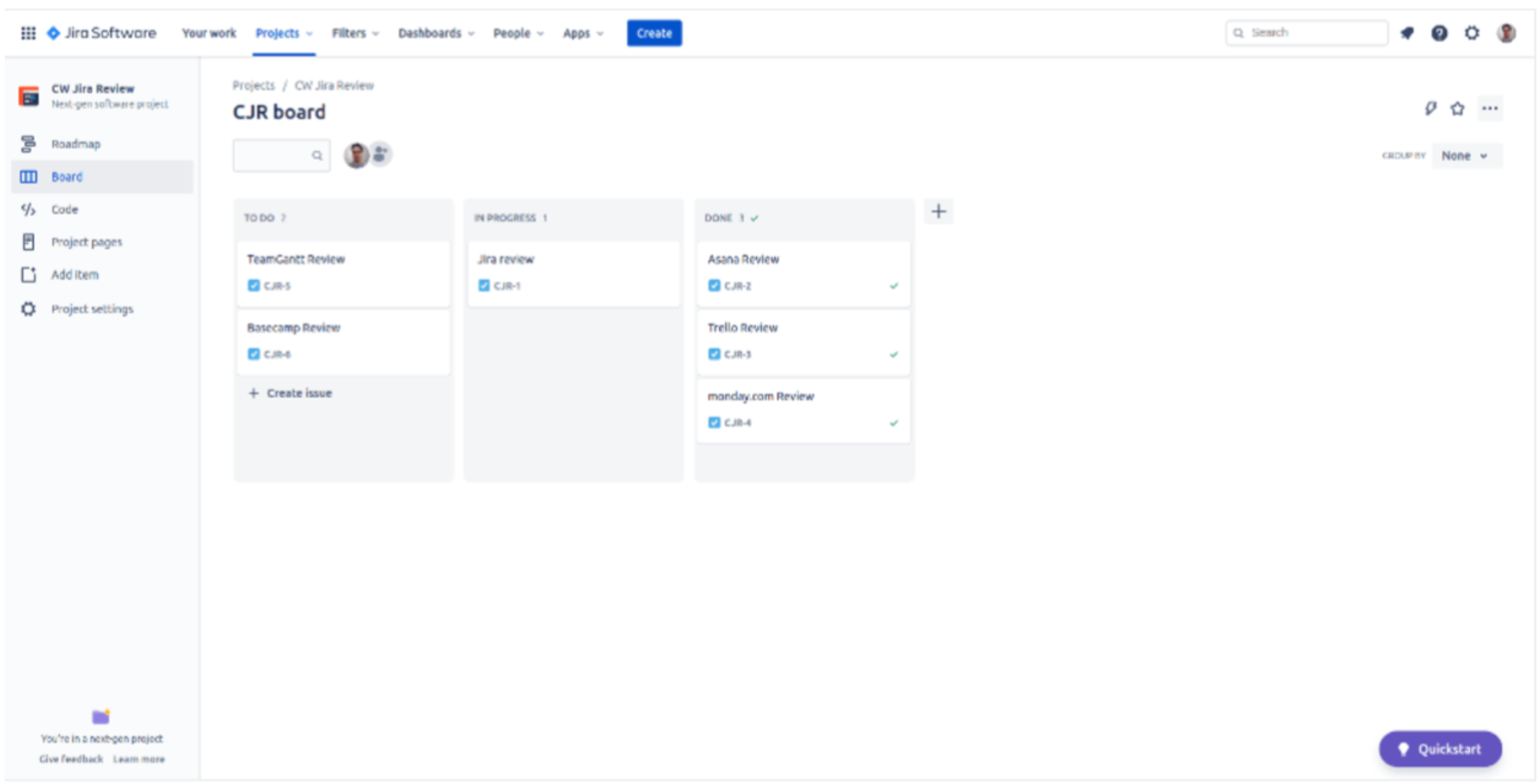Open the notifications icon in top bar
This screenshot has height=784, width=1539.
click(x=1407, y=33)
